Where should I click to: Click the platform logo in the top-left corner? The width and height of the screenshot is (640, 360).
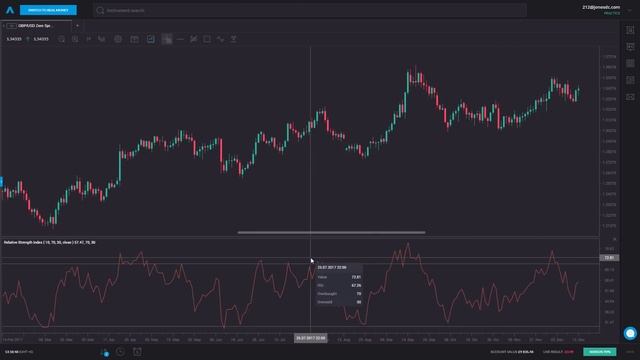(x=10, y=10)
